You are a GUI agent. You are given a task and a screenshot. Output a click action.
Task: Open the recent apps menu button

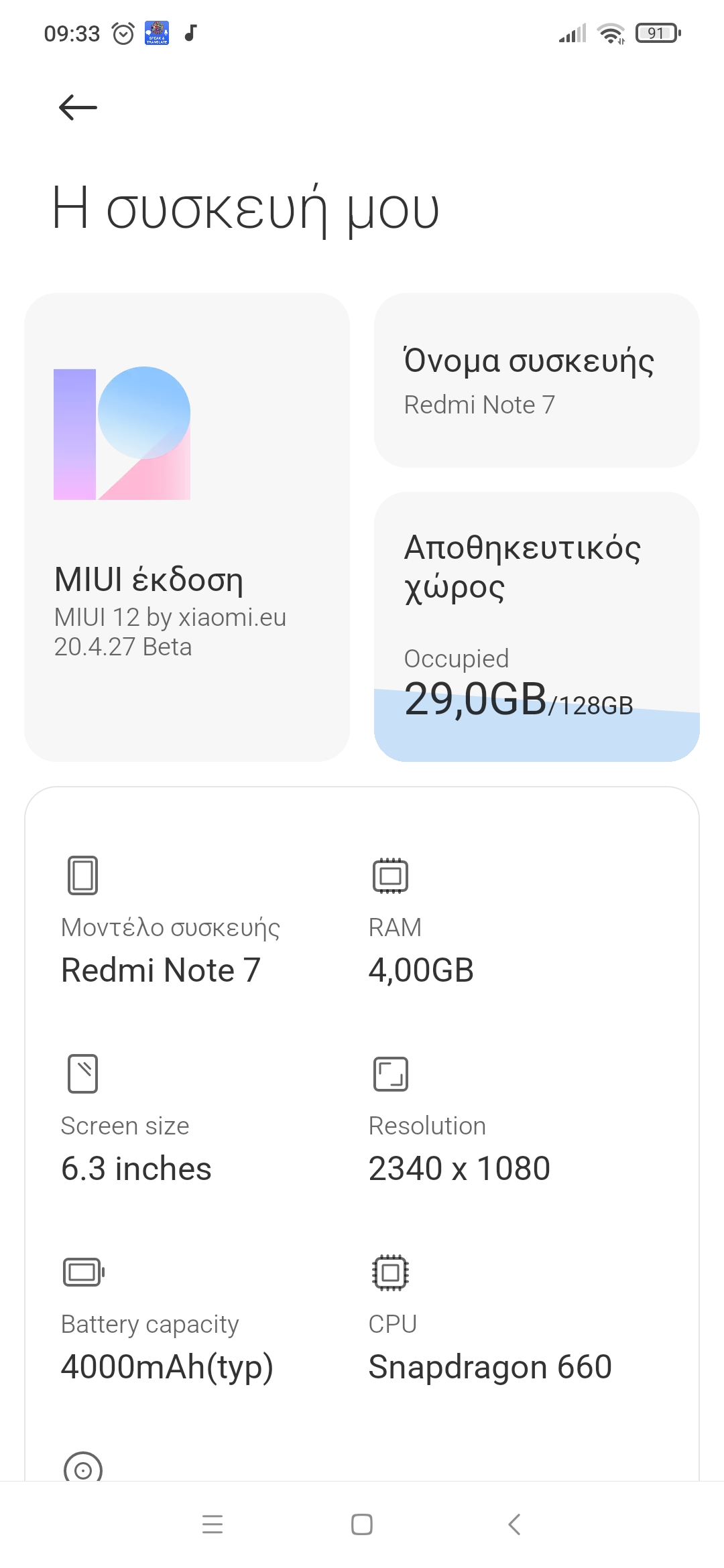point(213,1524)
